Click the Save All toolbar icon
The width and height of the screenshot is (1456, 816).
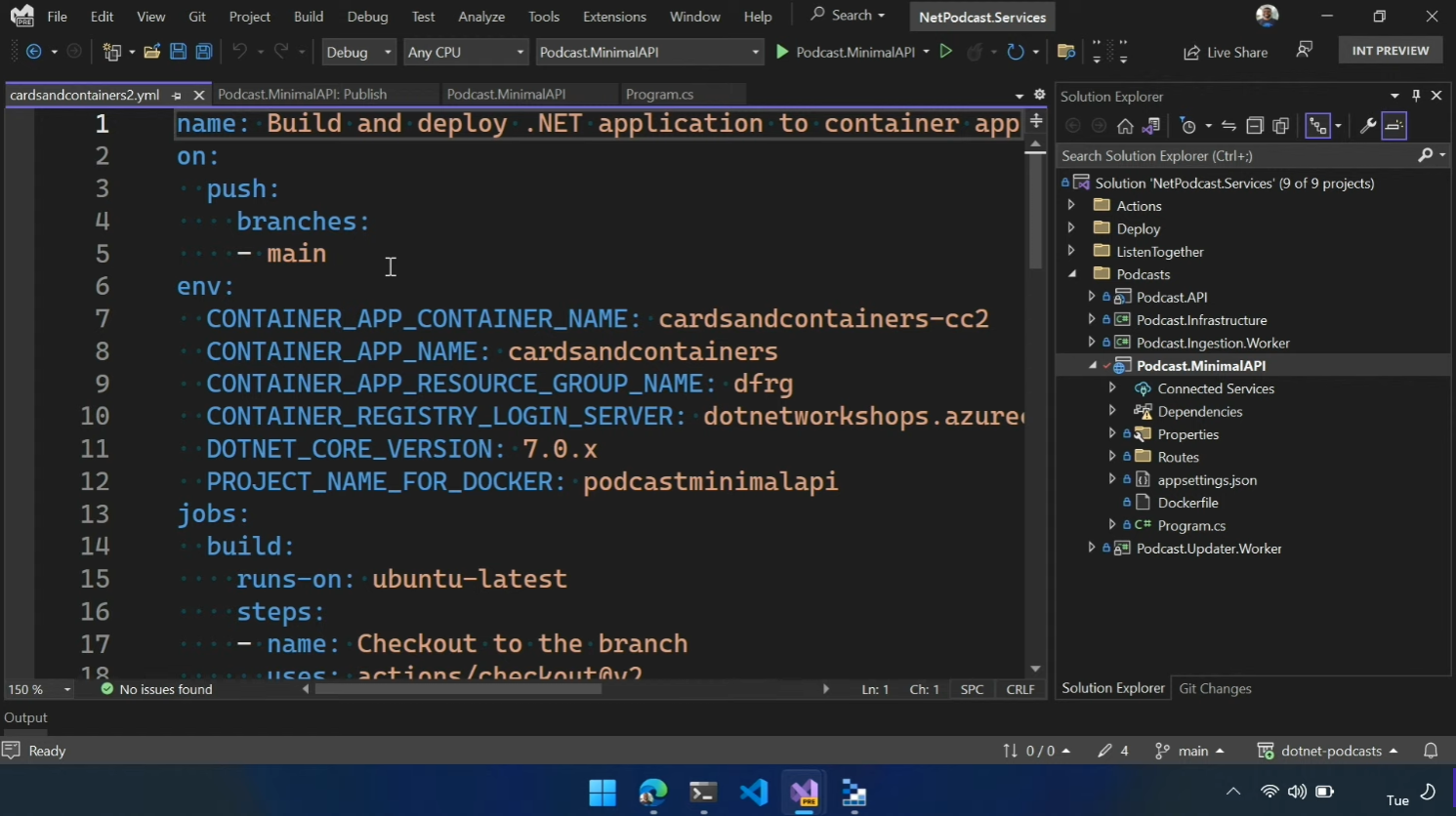pyautogui.click(x=204, y=52)
